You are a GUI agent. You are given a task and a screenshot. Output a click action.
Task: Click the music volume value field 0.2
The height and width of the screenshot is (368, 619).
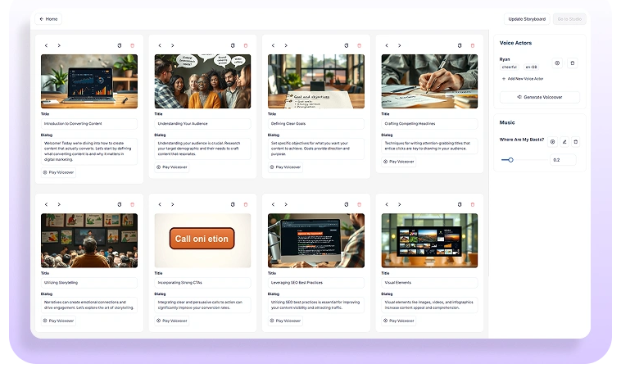tap(563, 160)
